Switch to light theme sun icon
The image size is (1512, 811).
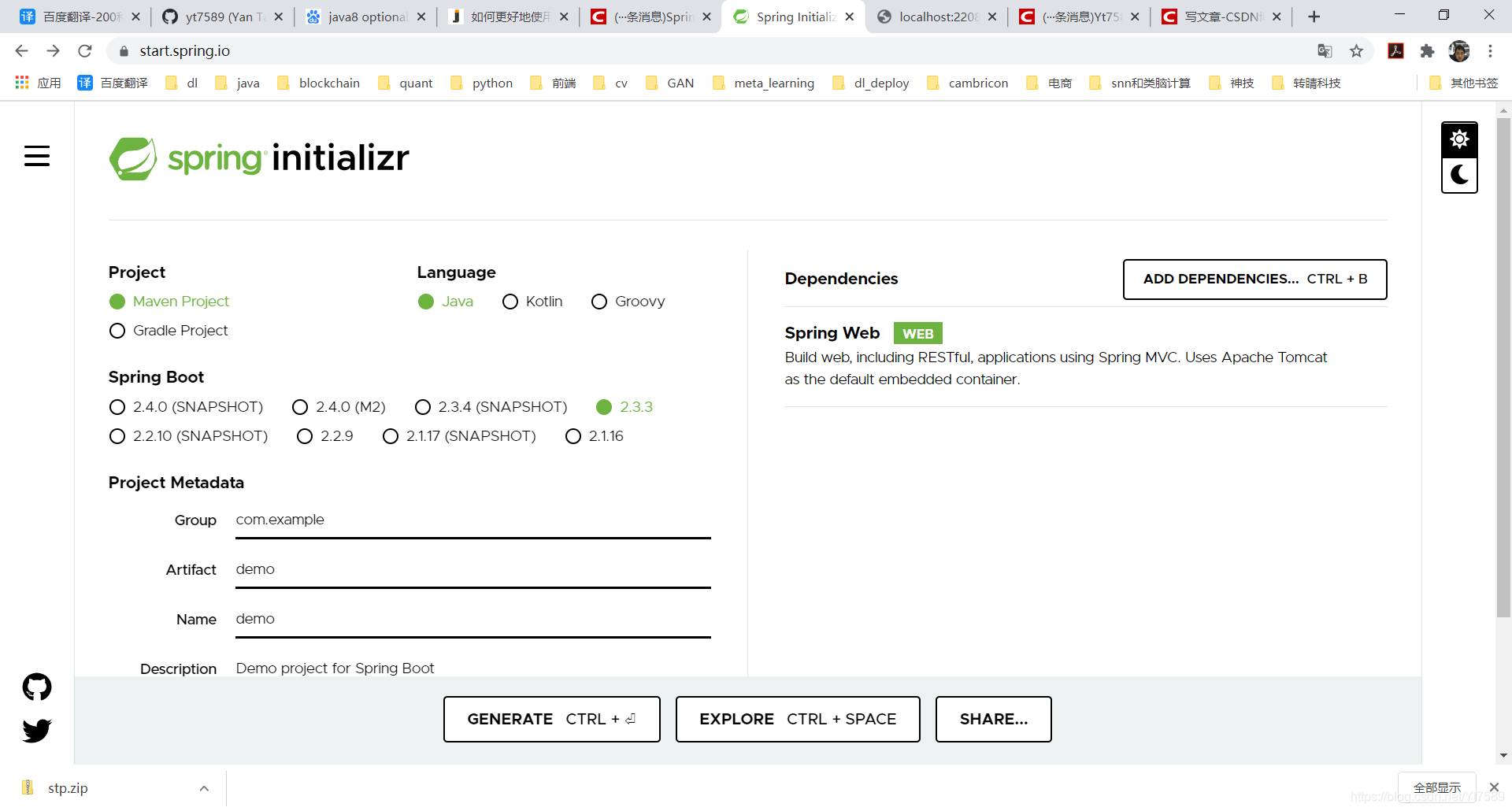coord(1459,139)
